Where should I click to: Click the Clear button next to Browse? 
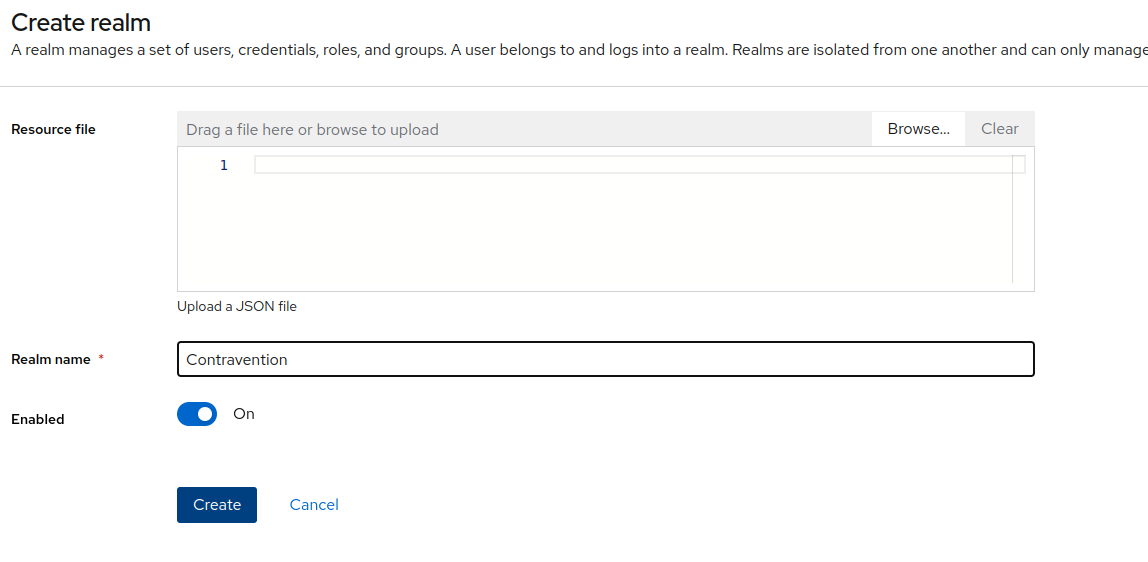(999, 129)
